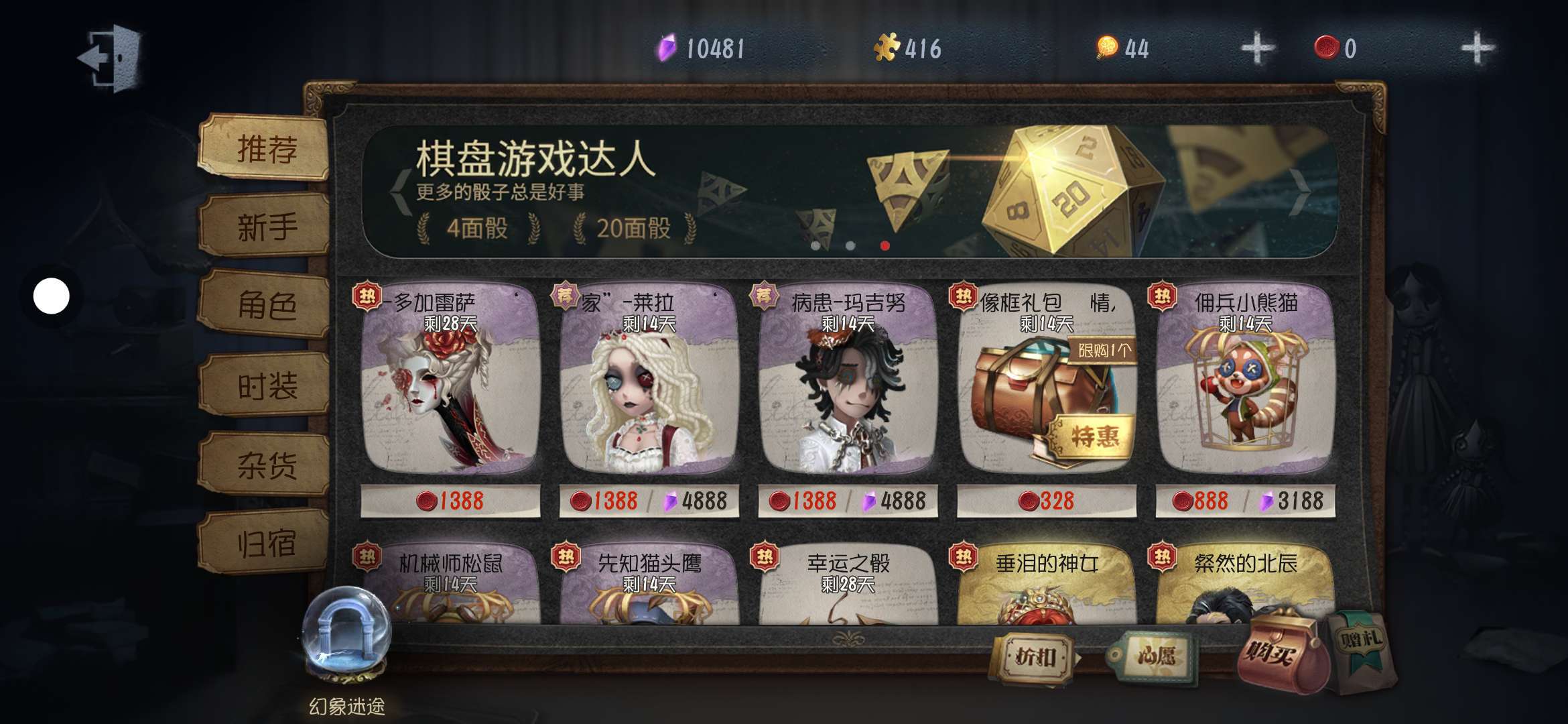This screenshot has width=1568, height=724.
Task: Open the 归宿 category tab
Action: tap(266, 543)
